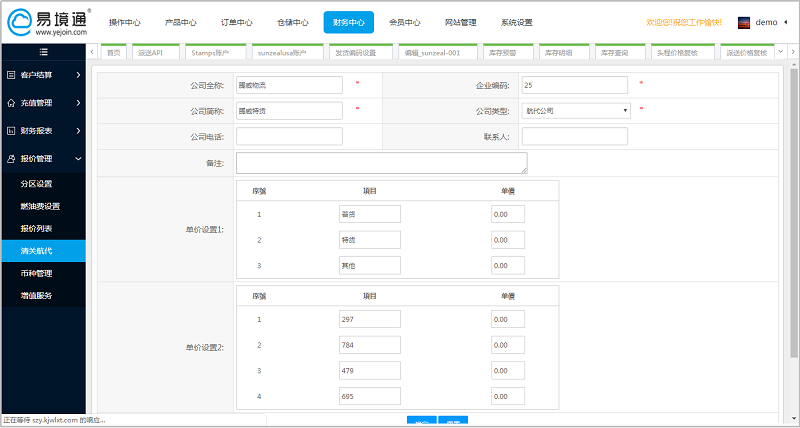Click the demo user avatar

[743, 22]
